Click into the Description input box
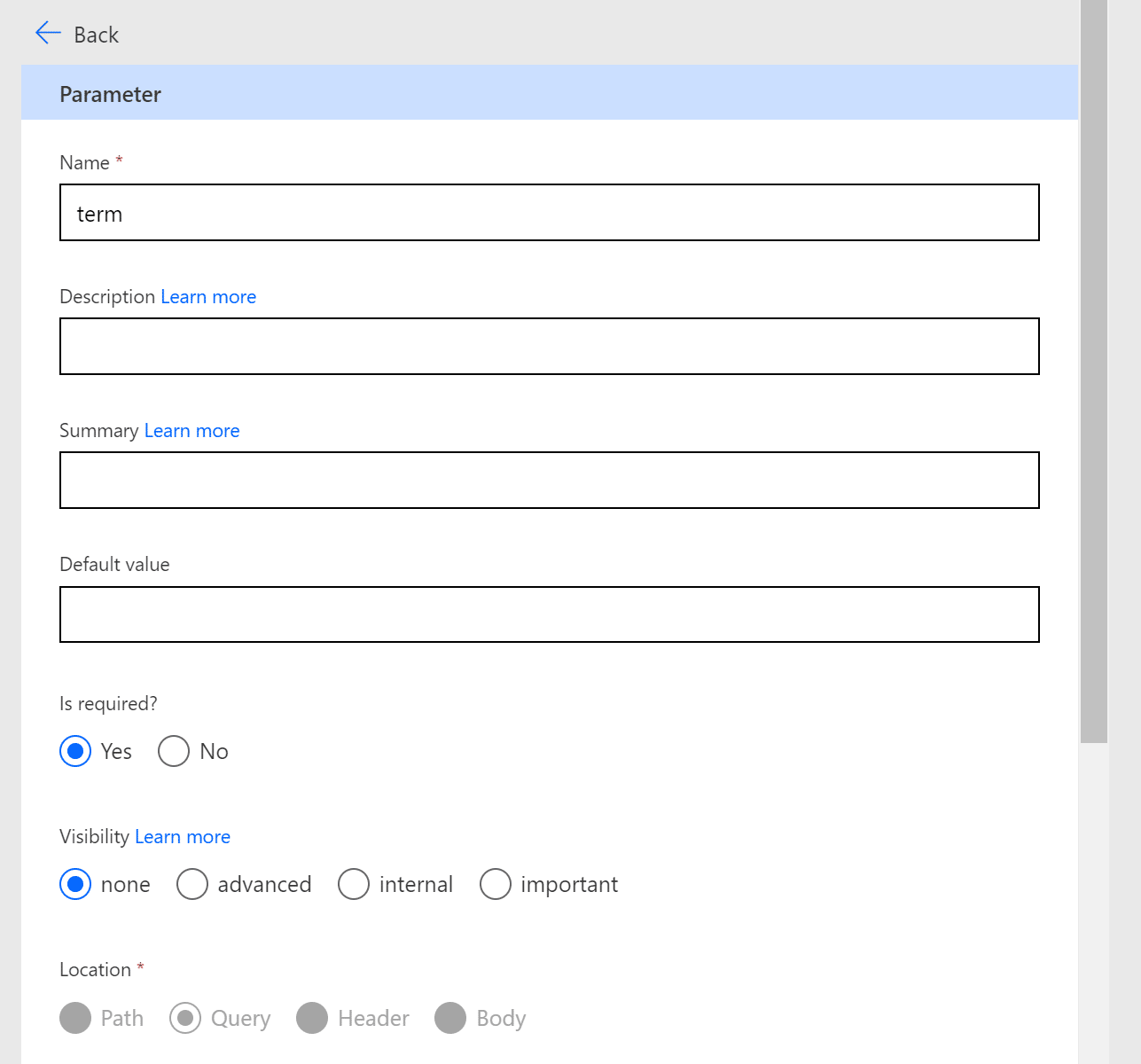This screenshot has height=1064, width=1141. click(549, 346)
